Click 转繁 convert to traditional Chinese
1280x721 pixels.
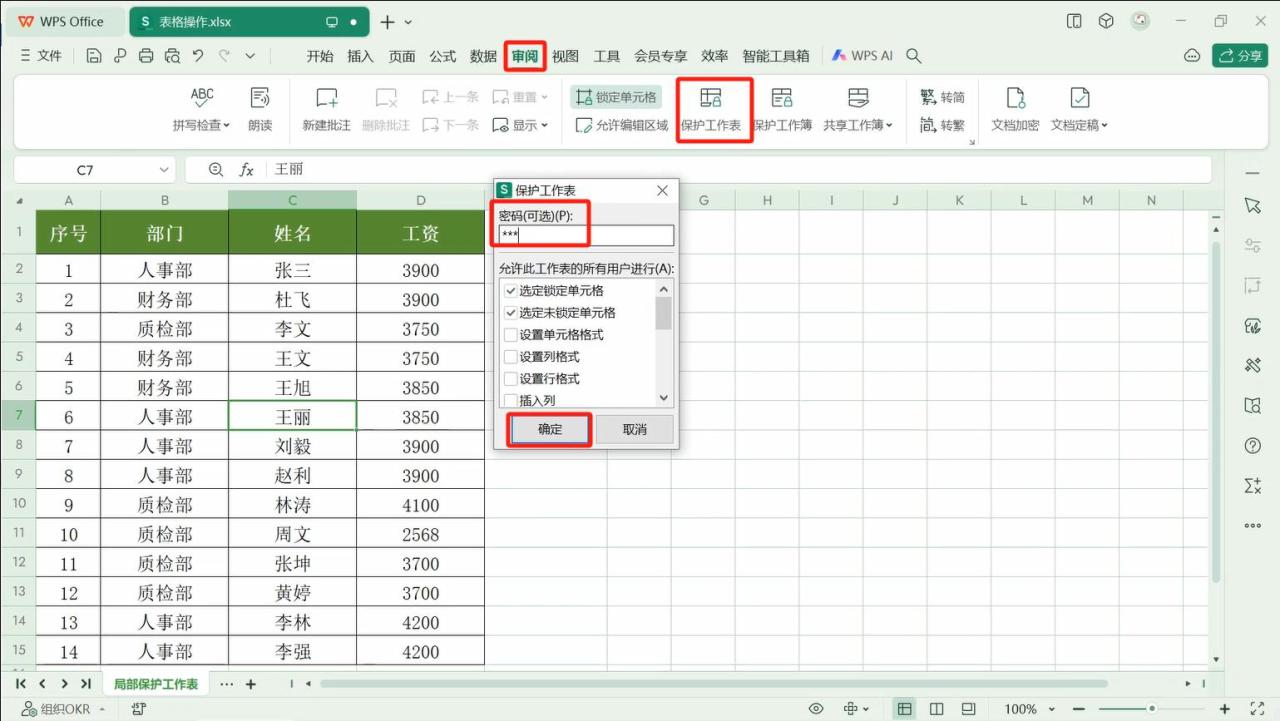[x=942, y=125]
